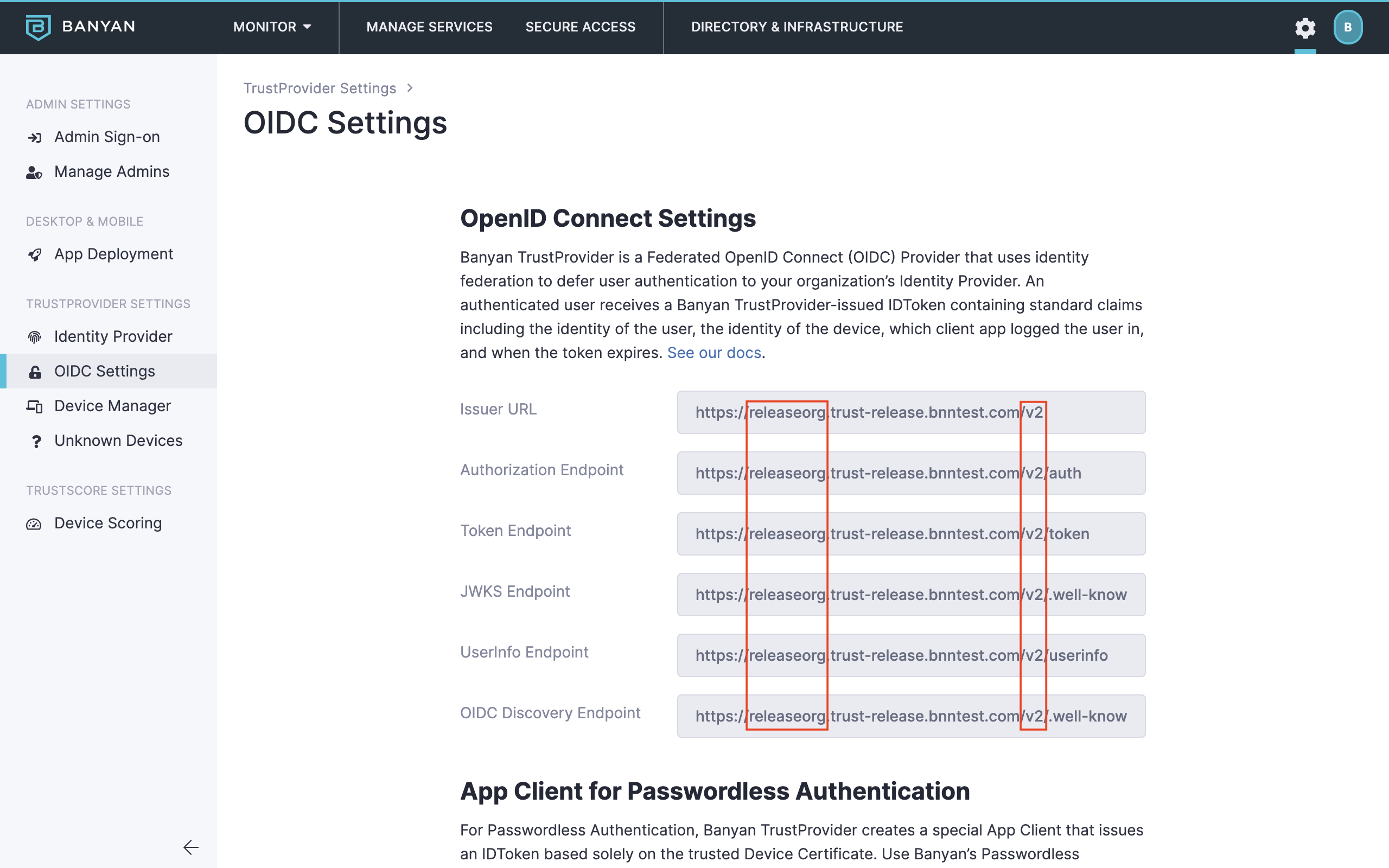
Task: Click the App Deployment rocket icon
Action: (x=34, y=254)
